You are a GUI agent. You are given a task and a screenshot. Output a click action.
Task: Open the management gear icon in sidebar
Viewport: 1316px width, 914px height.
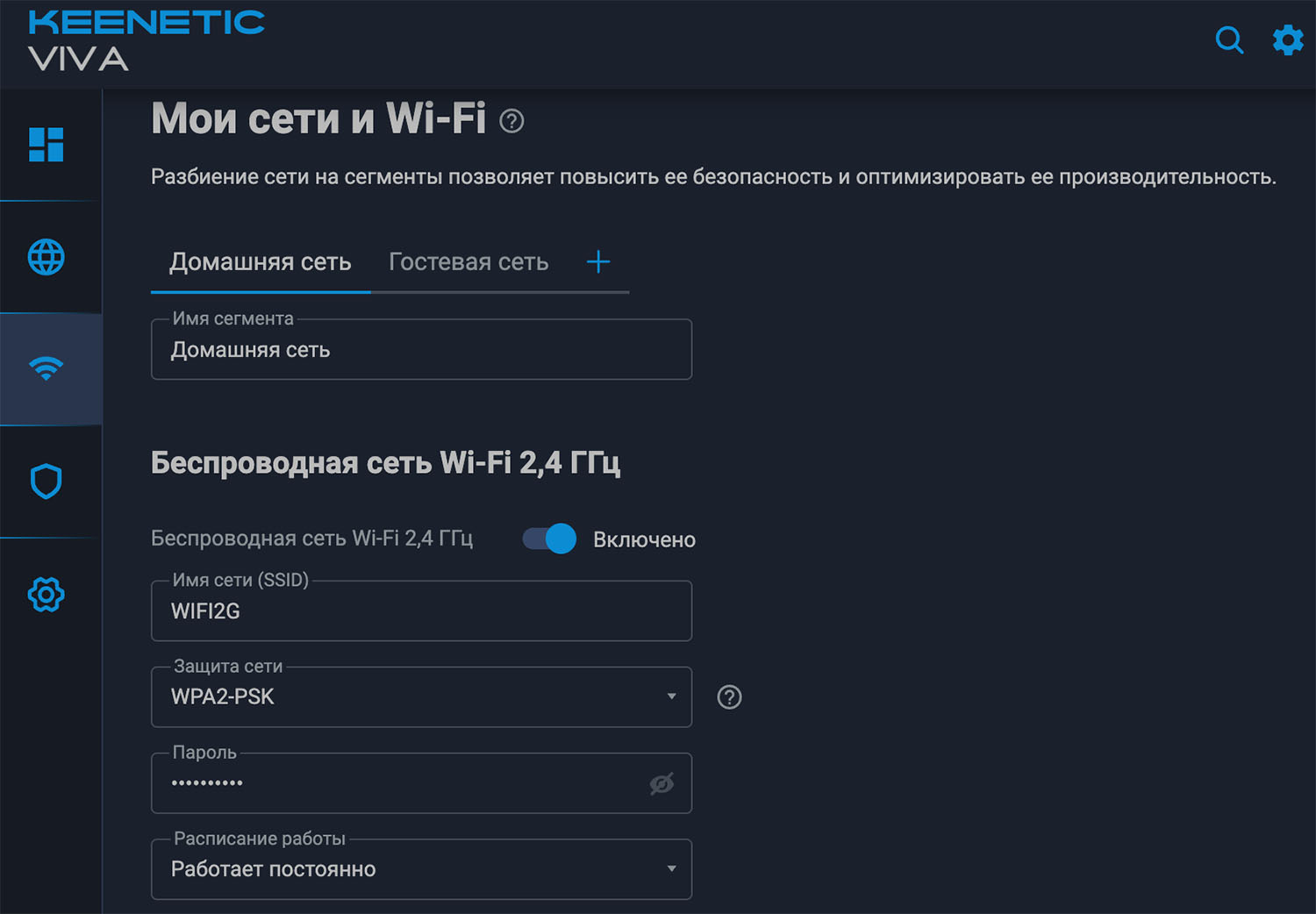coord(46,595)
